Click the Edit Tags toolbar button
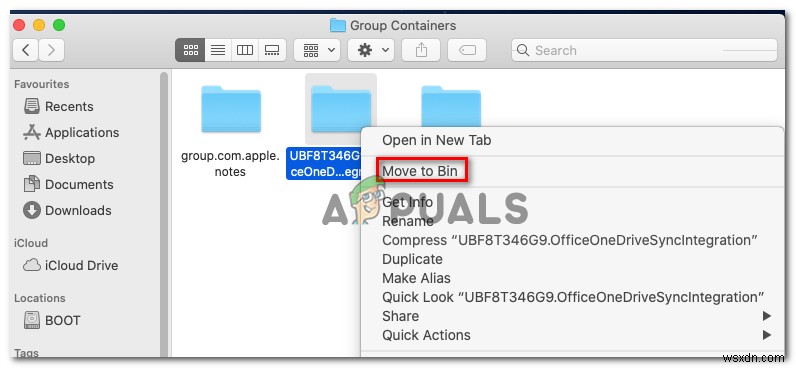796x368 pixels. coord(467,50)
